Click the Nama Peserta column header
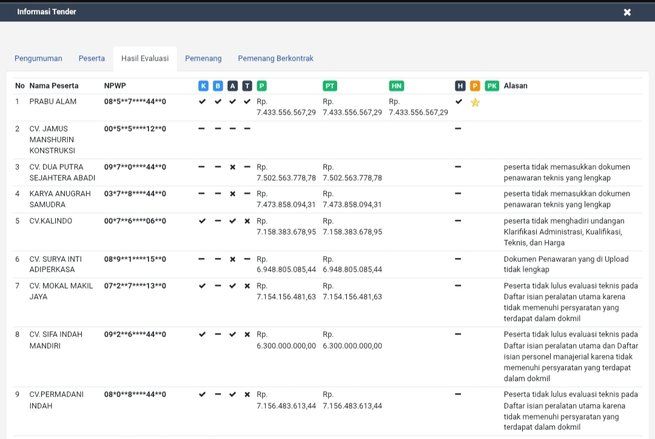655x439 pixels. (x=53, y=86)
